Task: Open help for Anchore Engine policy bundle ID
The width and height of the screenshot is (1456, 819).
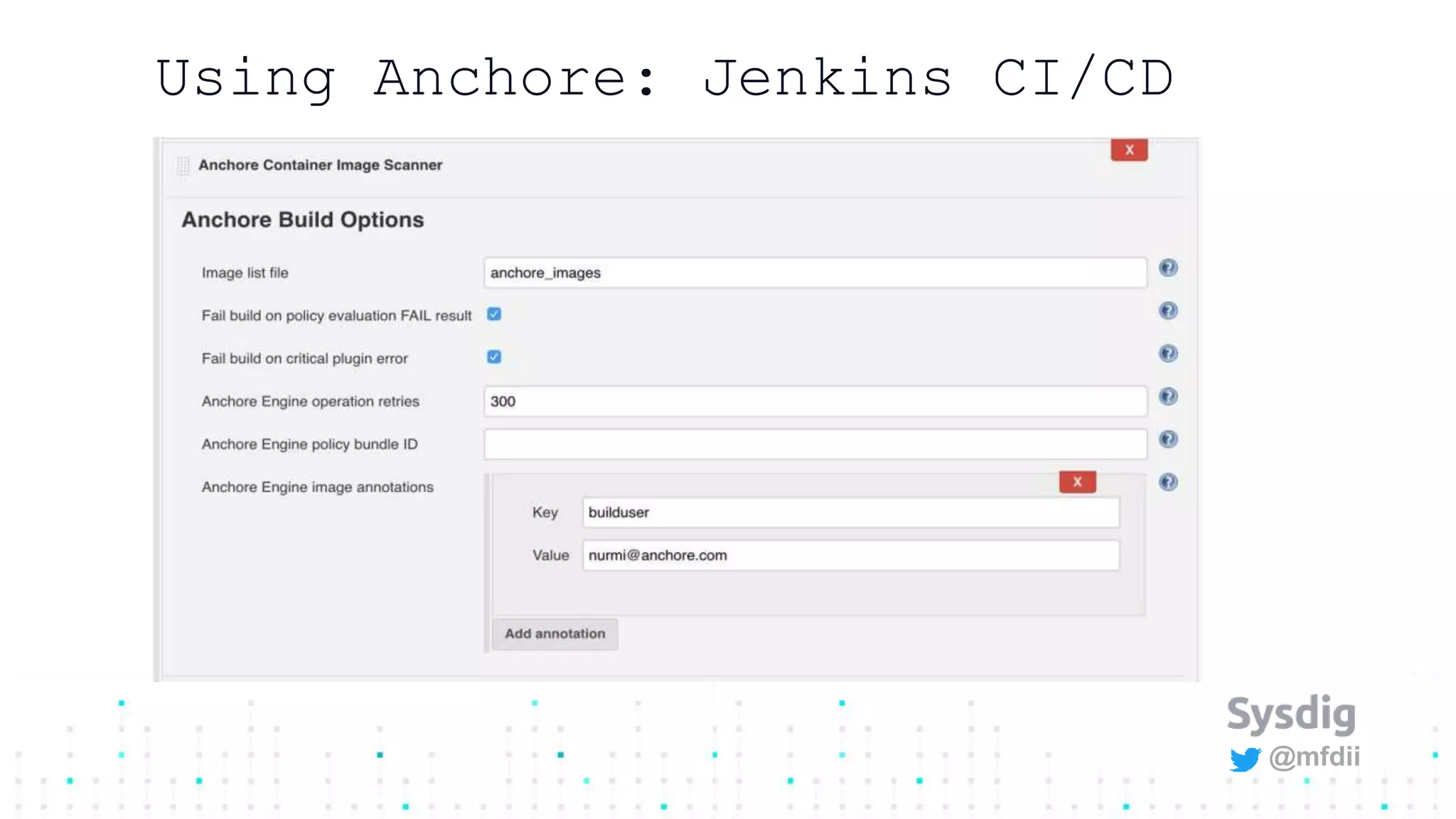Action: point(1168,439)
